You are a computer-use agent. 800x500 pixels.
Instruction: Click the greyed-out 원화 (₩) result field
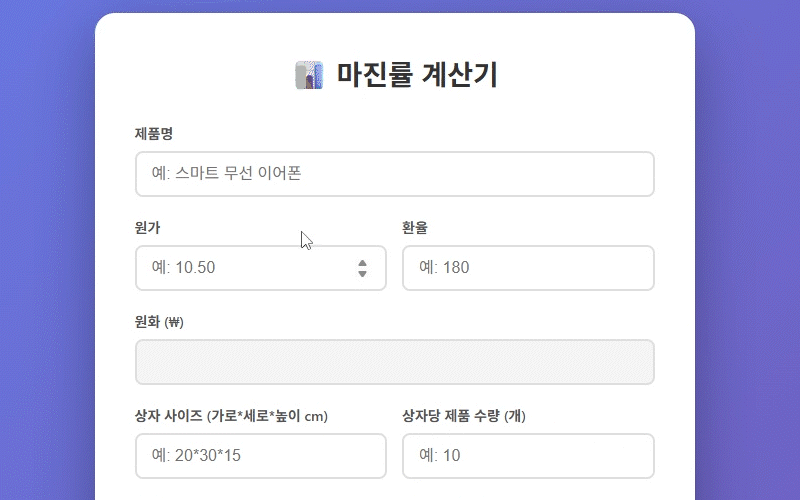pyautogui.click(x=394, y=362)
